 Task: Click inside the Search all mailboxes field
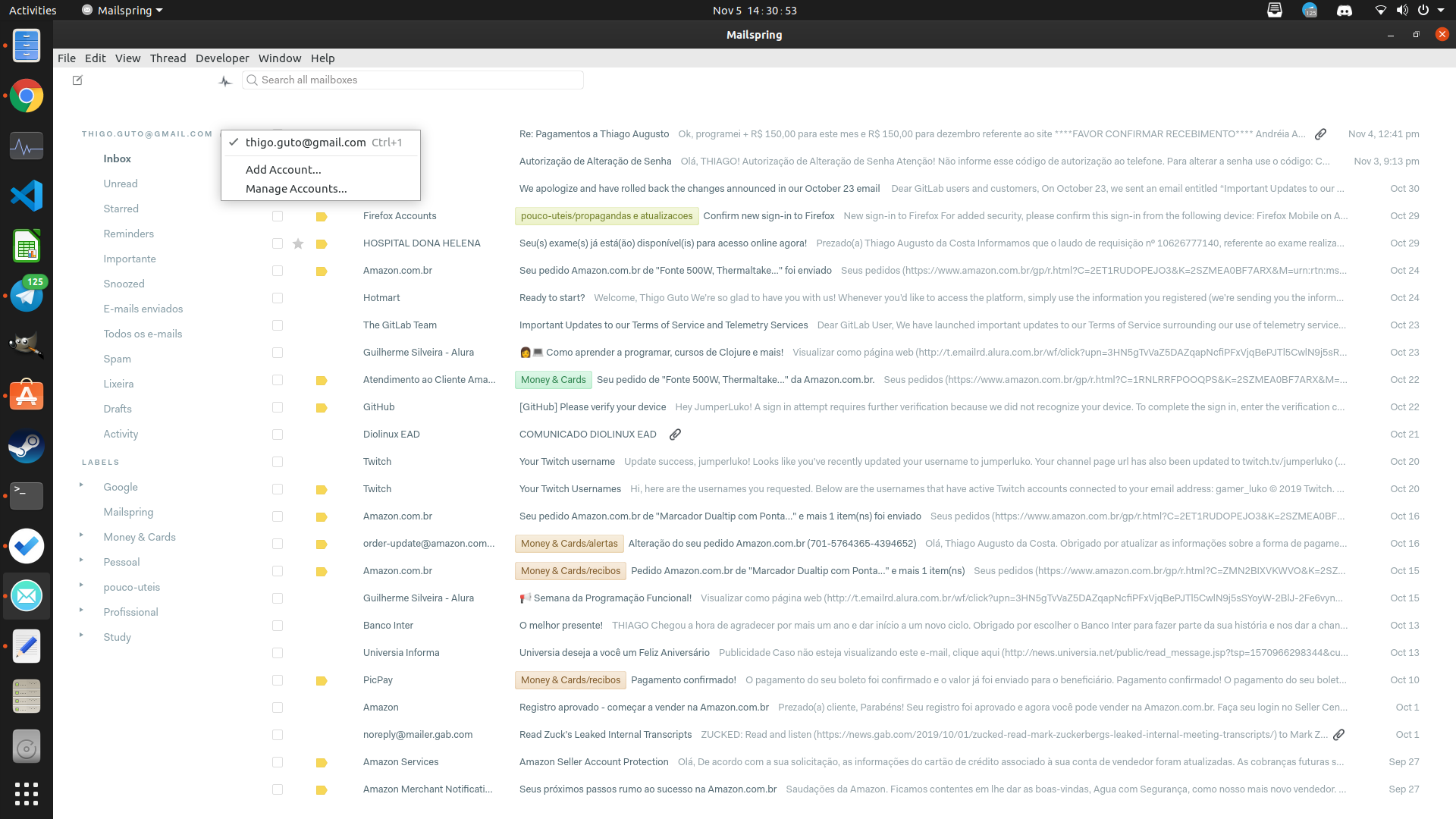413,80
